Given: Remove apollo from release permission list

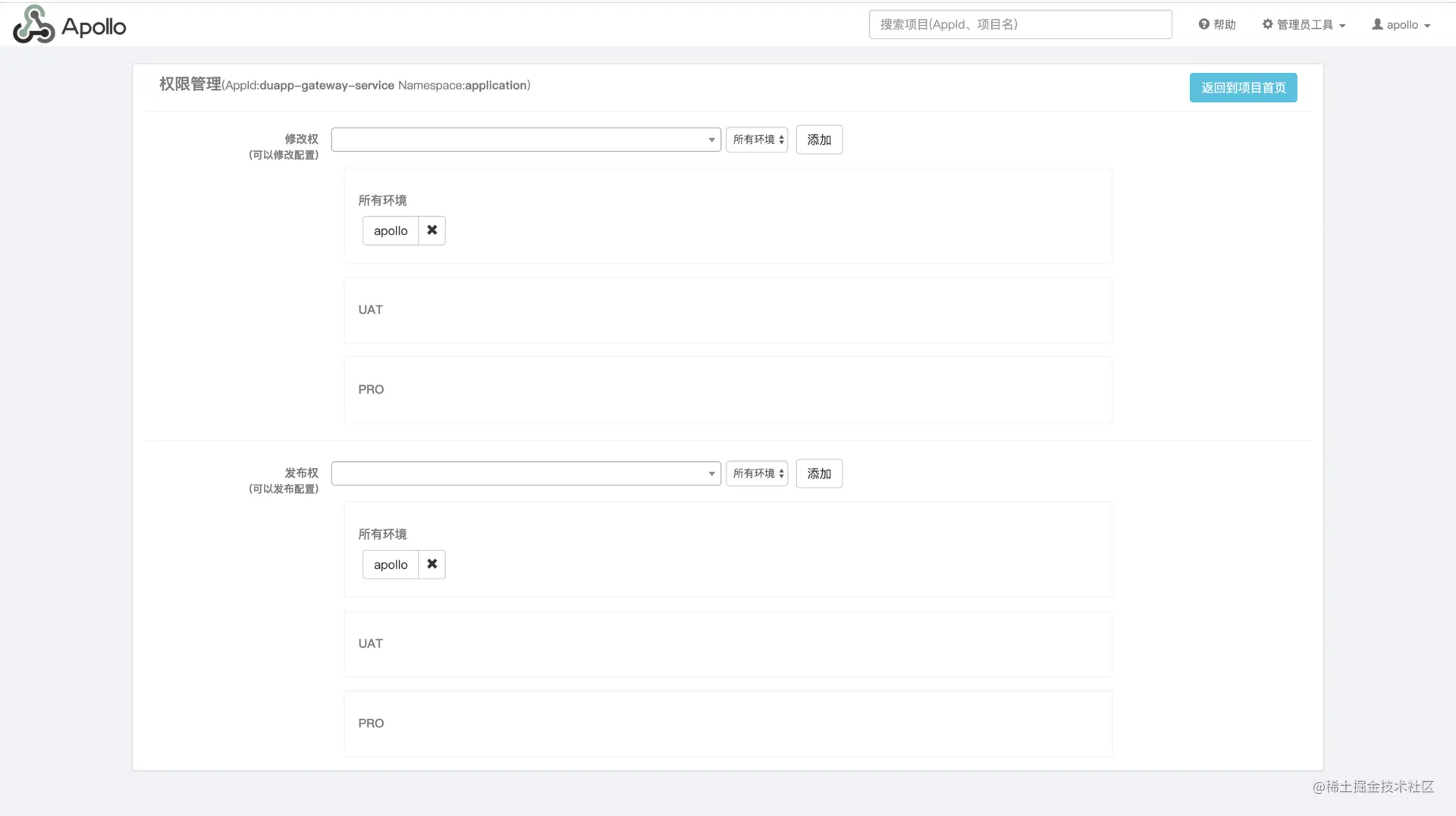Looking at the screenshot, I should point(431,564).
